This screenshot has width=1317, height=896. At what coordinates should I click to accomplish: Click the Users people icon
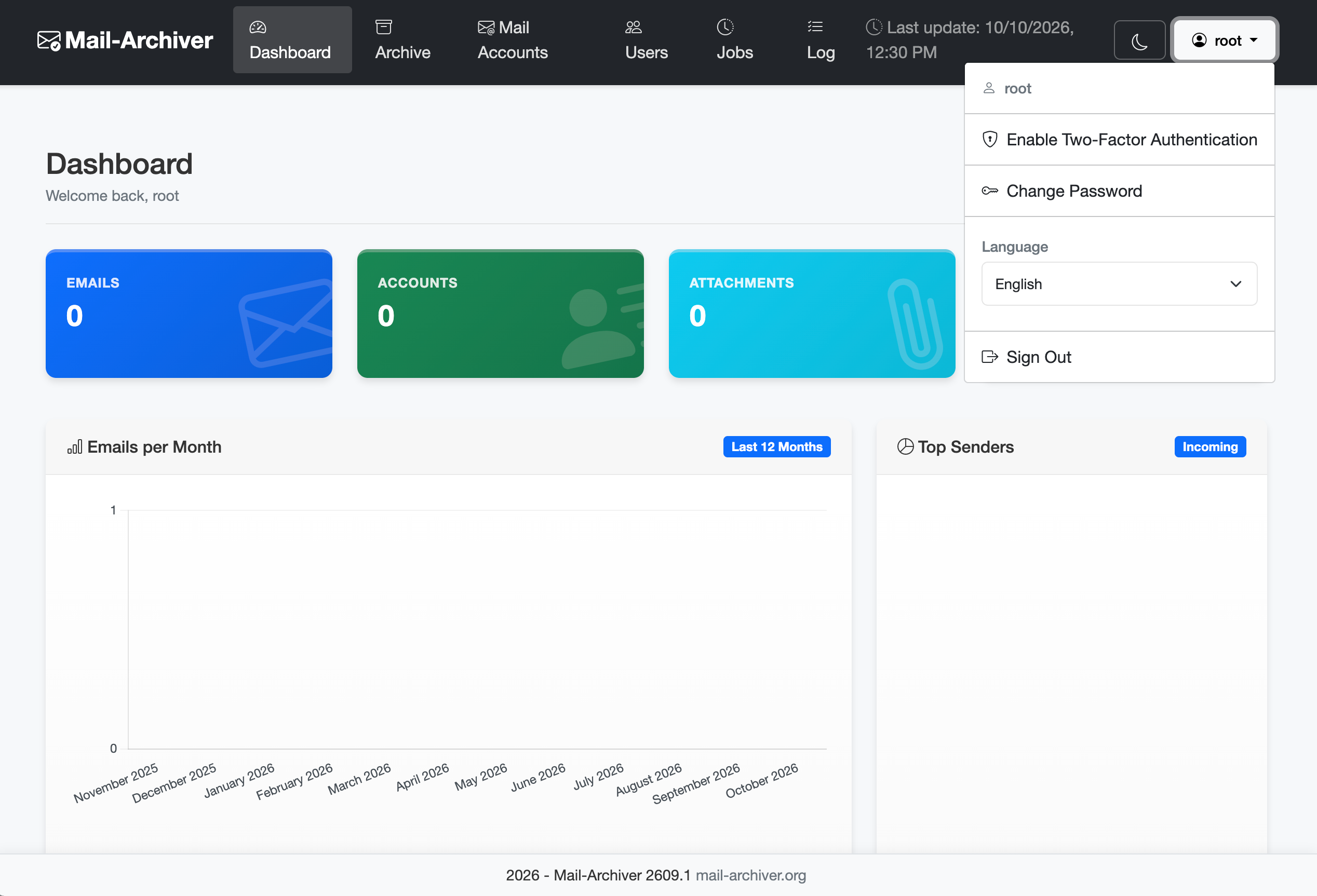coord(634,26)
